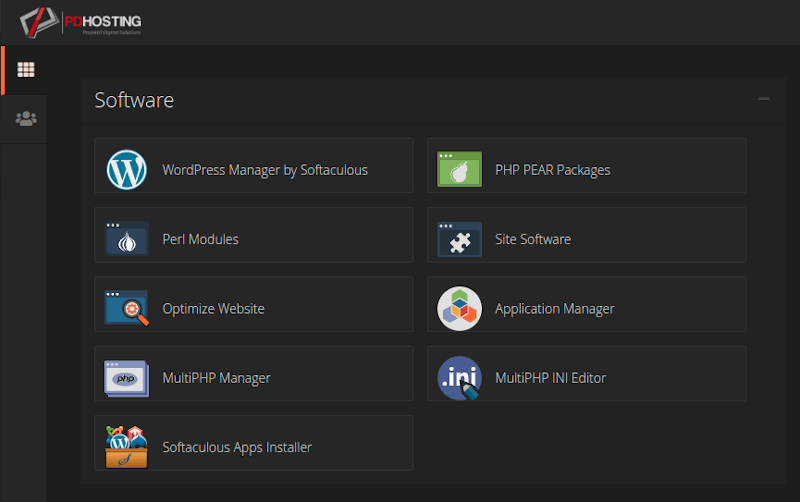Open PHP PEAR Packages link
Image resolution: width=800 pixels, height=502 pixels.
(x=553, y=170)
